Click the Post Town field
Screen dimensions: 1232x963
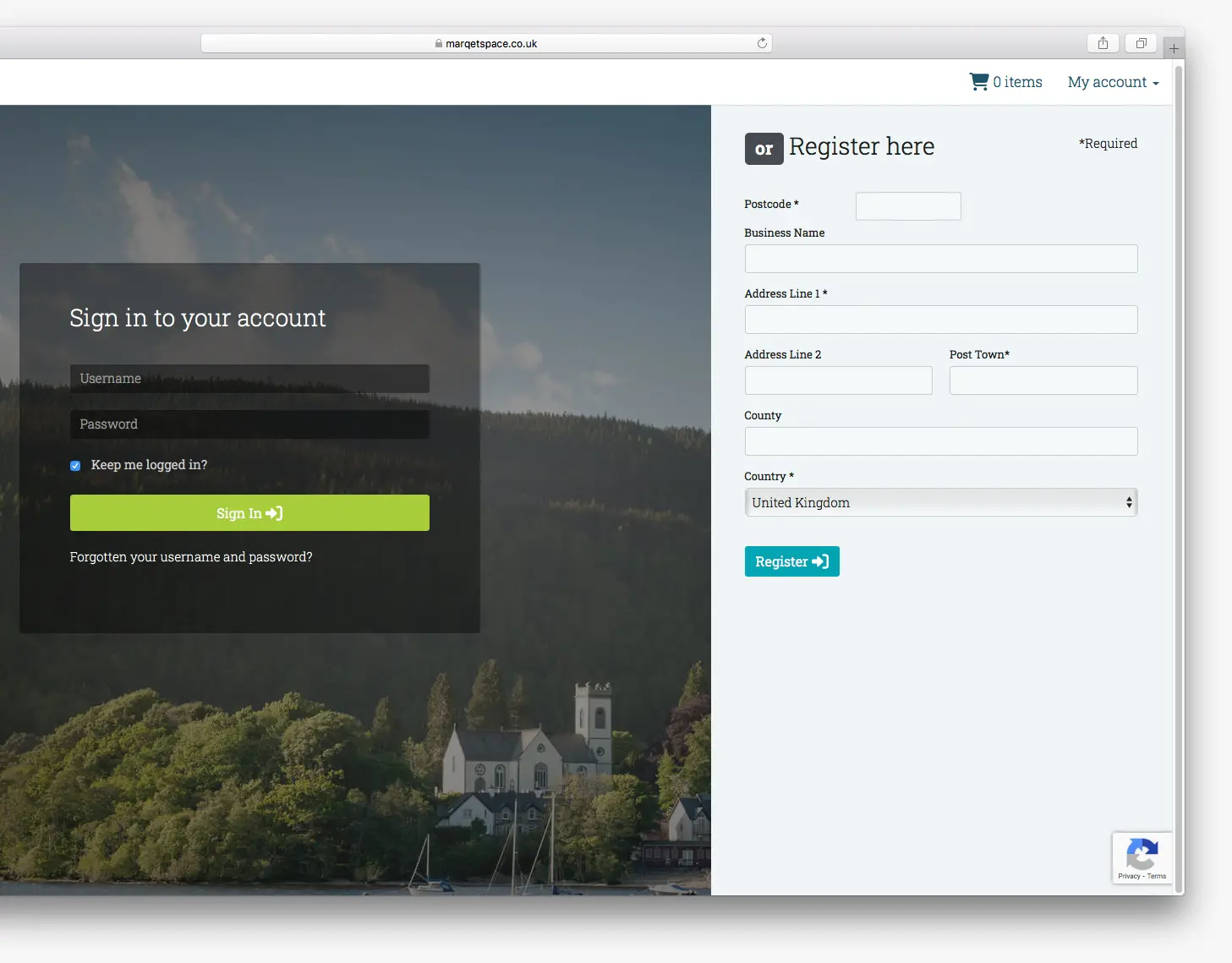1043,380
